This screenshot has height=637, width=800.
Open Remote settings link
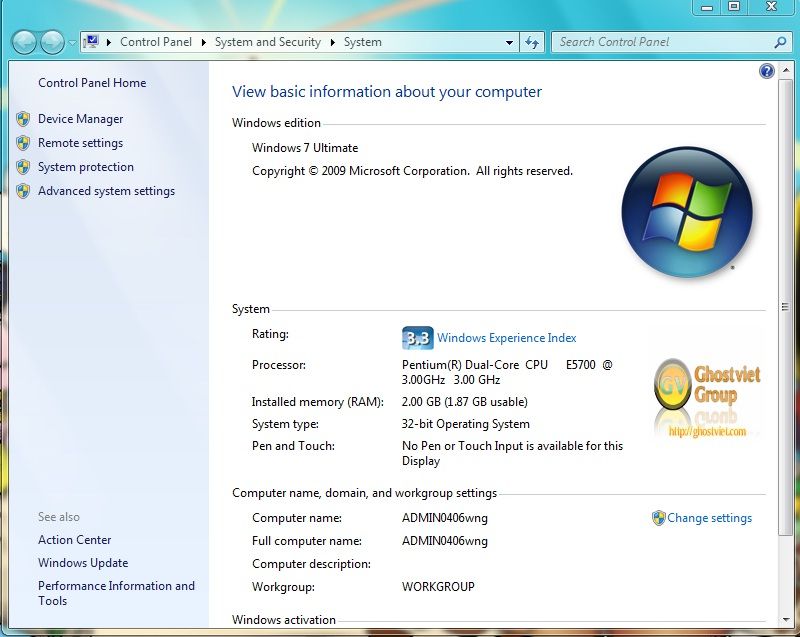click(81, 143)
